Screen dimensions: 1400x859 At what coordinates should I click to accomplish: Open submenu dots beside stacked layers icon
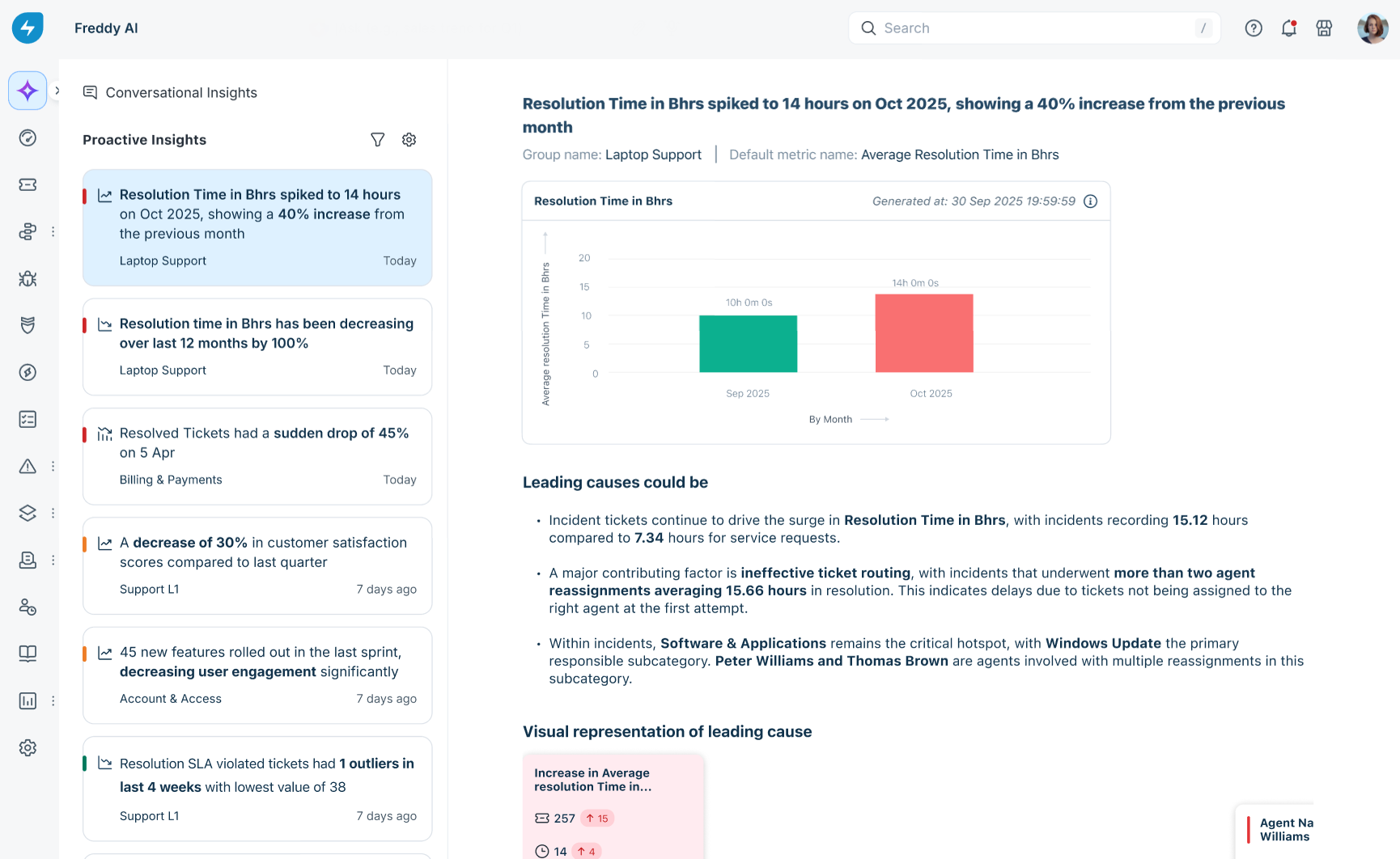(53, 513)
